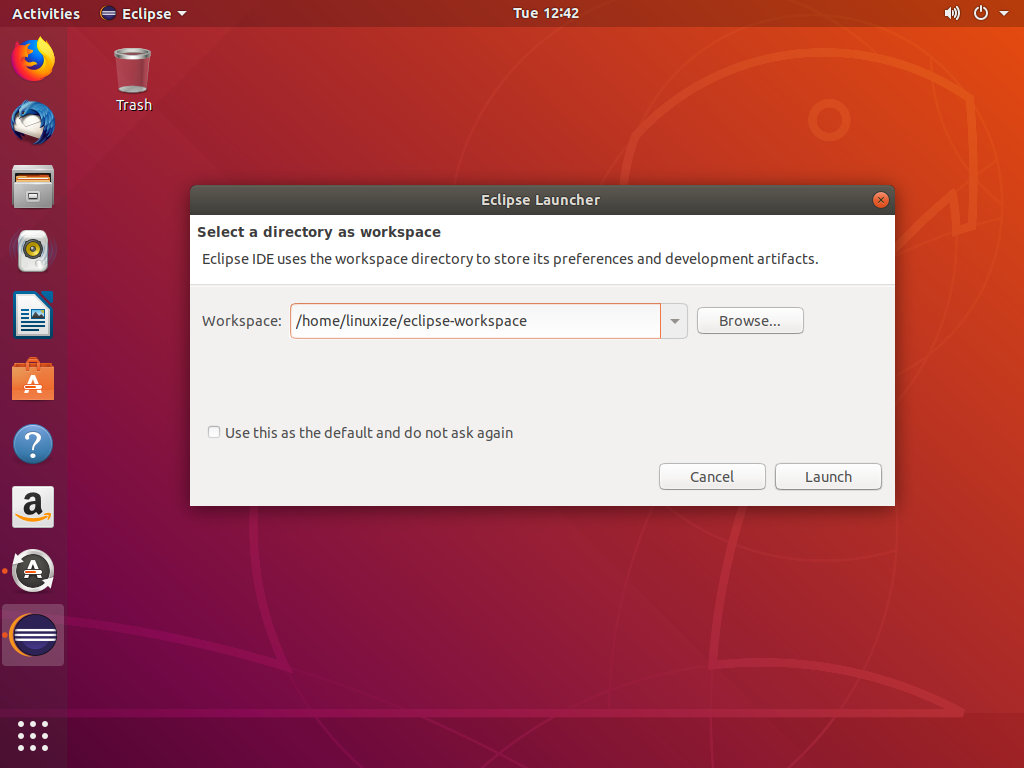Open the volume indicator in top bar

tap(952, 13)
